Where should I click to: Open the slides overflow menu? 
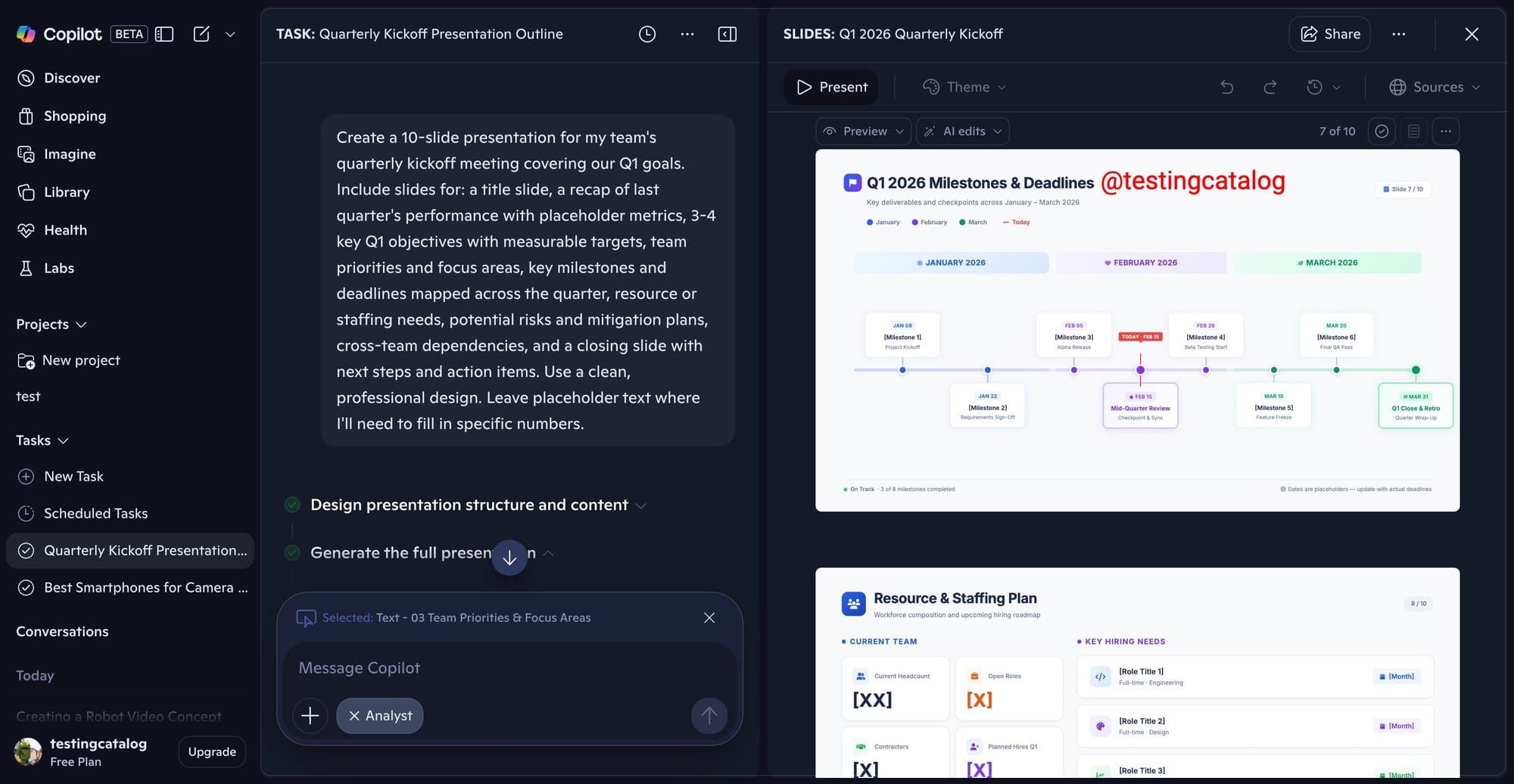[x=1398, y=34]
